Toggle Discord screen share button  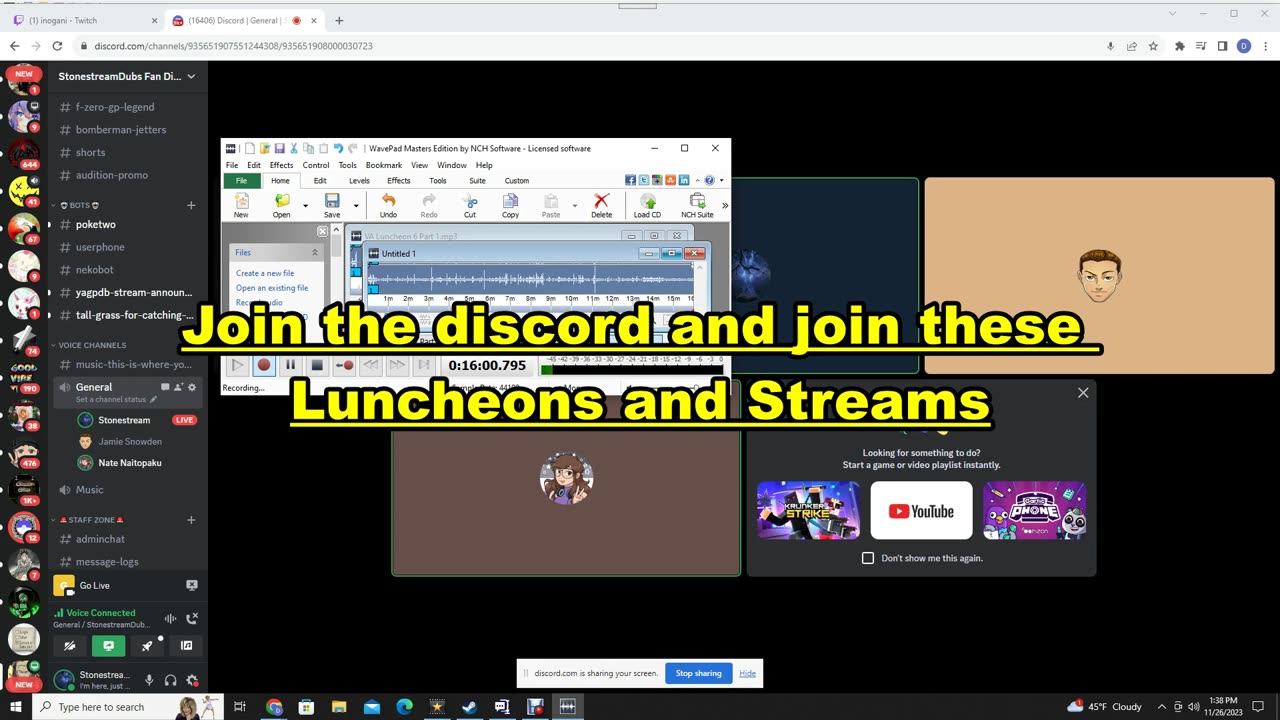pos(108,646)
